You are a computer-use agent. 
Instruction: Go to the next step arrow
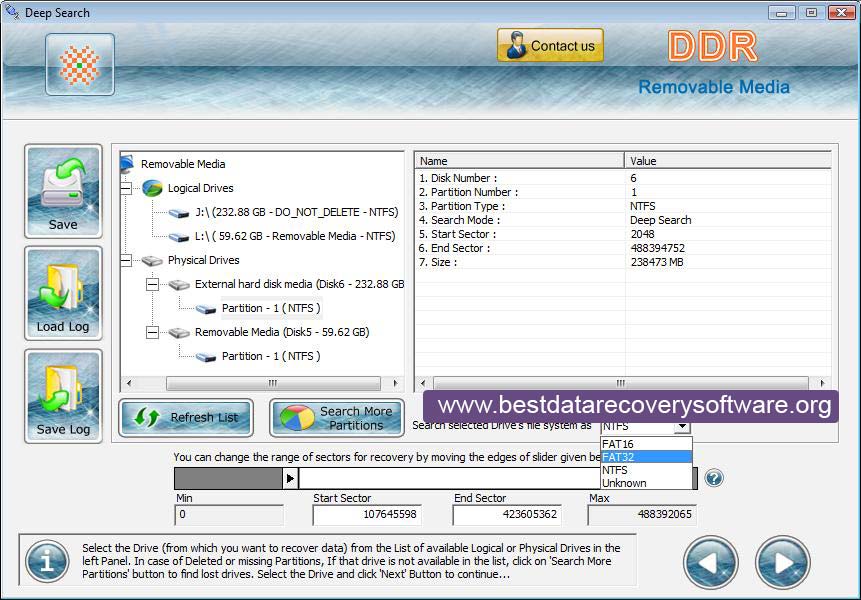point(782,562)
